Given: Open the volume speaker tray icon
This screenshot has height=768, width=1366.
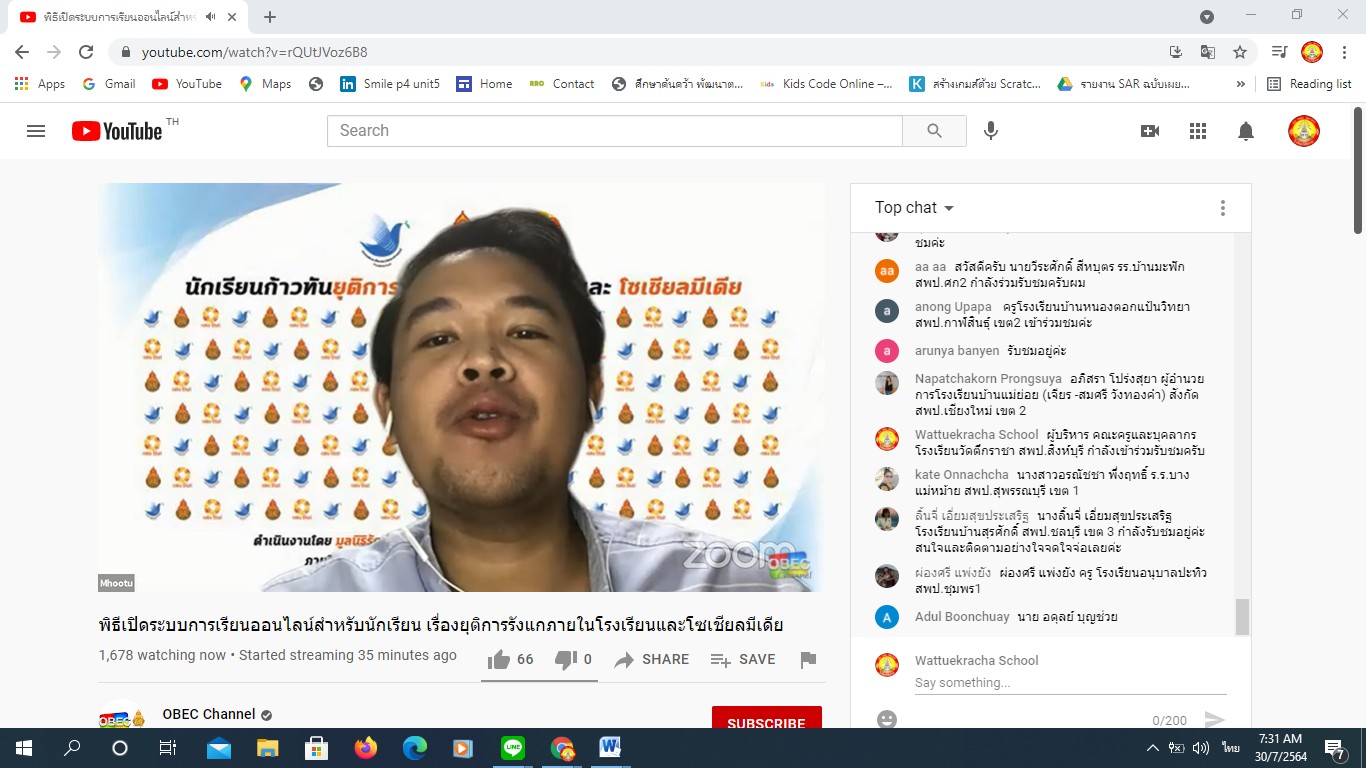Looking at the screenshot, I should 1201,747.
